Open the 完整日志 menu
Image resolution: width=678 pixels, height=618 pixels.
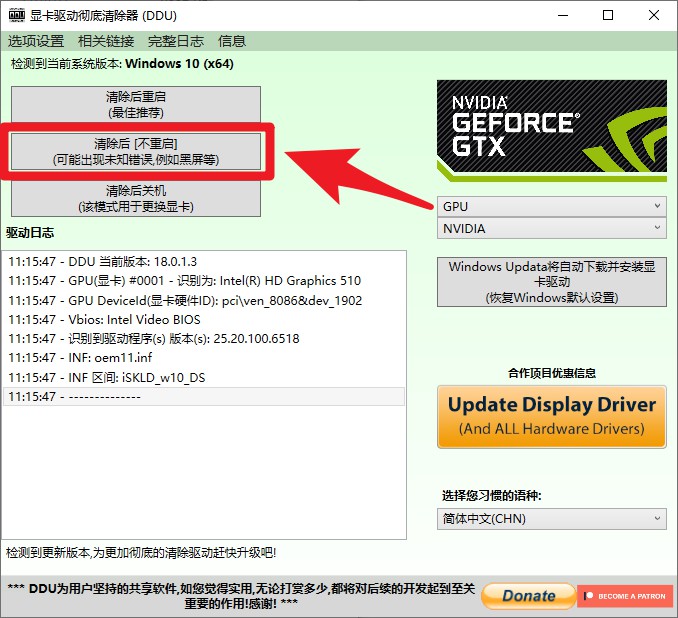tap(175, 41)
